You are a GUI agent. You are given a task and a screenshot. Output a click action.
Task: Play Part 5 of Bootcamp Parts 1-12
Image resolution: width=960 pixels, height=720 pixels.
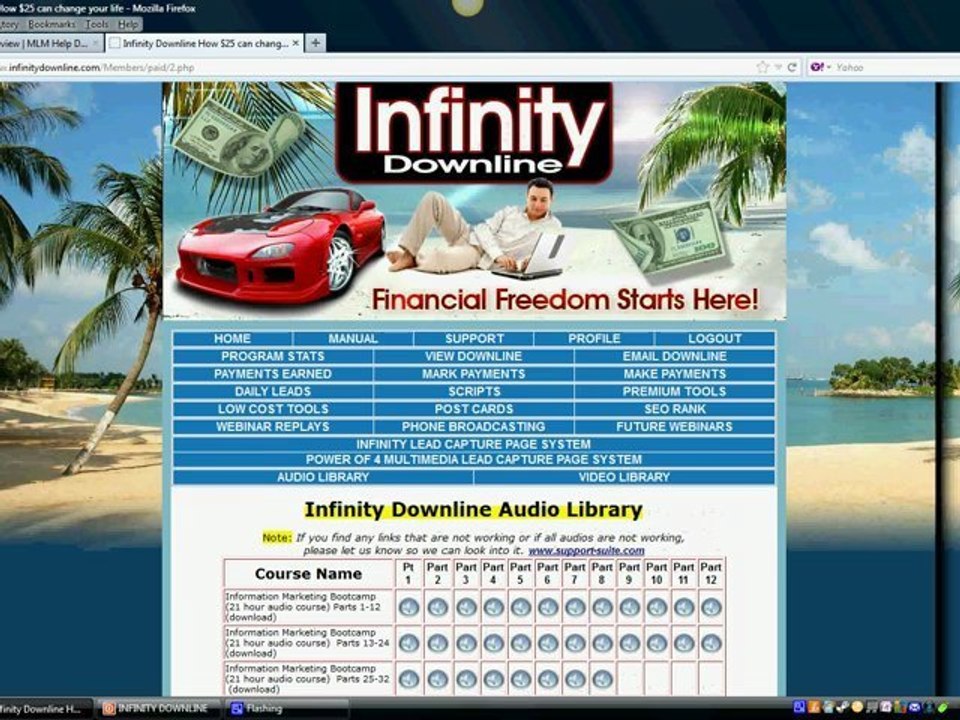520,607
